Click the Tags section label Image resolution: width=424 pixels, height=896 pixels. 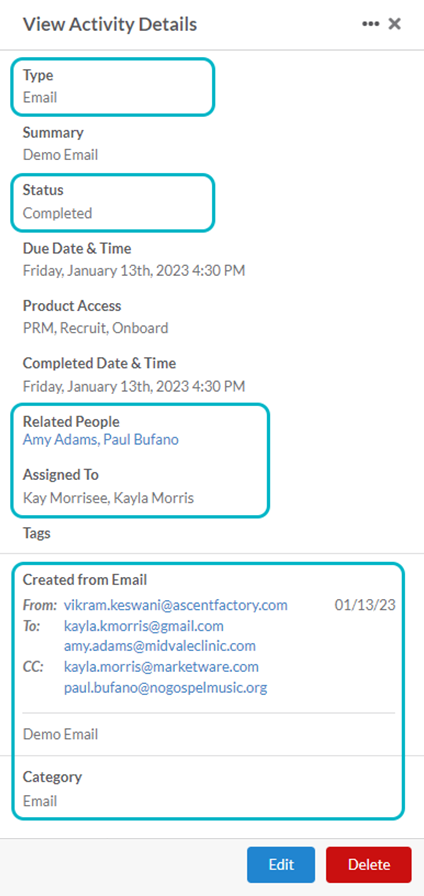pos(37,534)
